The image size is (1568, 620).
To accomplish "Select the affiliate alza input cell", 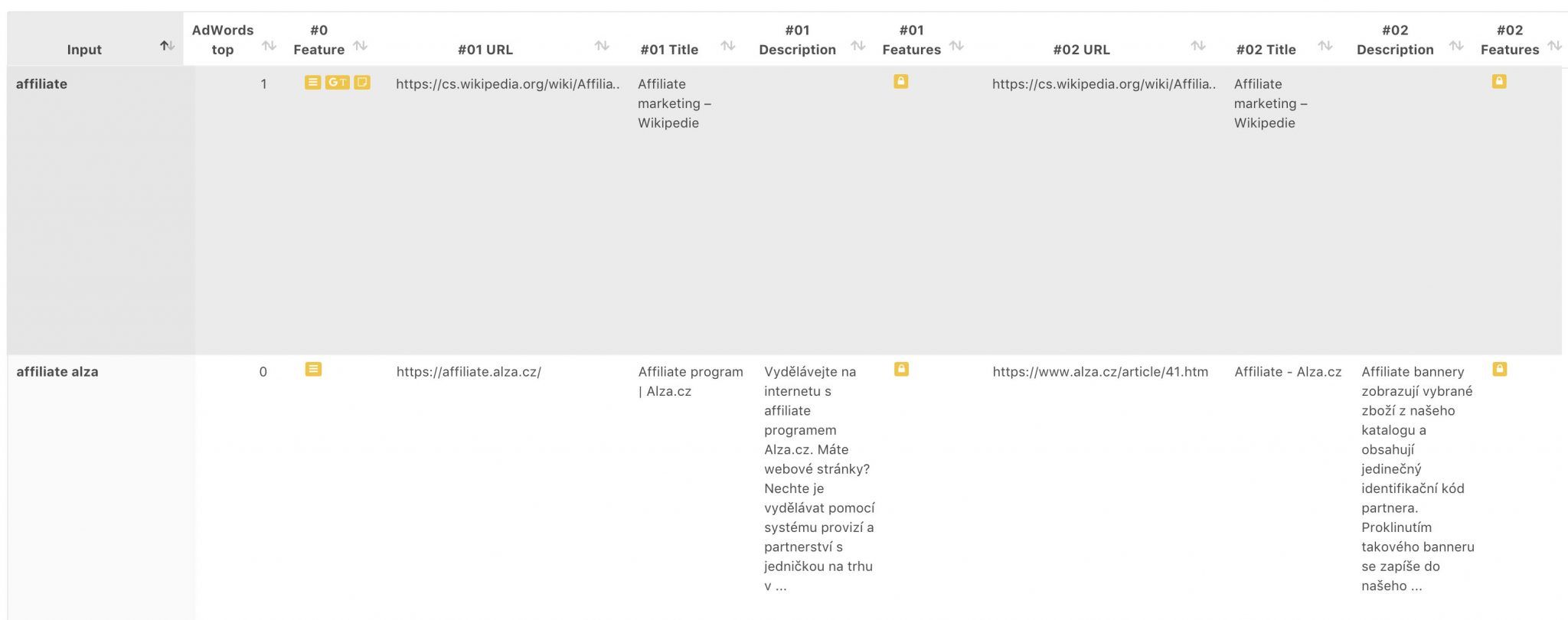I will pyautogui.click(x=101, y=487).
